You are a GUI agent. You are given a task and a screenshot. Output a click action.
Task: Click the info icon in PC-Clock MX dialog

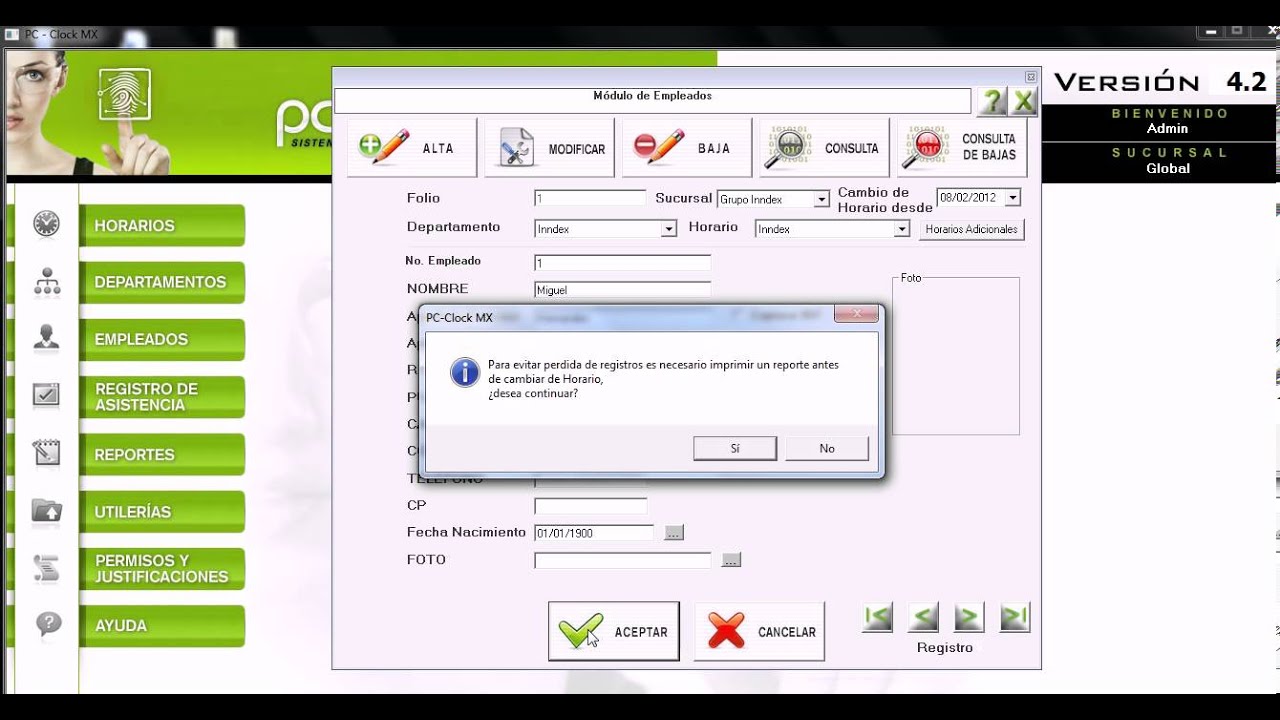465,372
